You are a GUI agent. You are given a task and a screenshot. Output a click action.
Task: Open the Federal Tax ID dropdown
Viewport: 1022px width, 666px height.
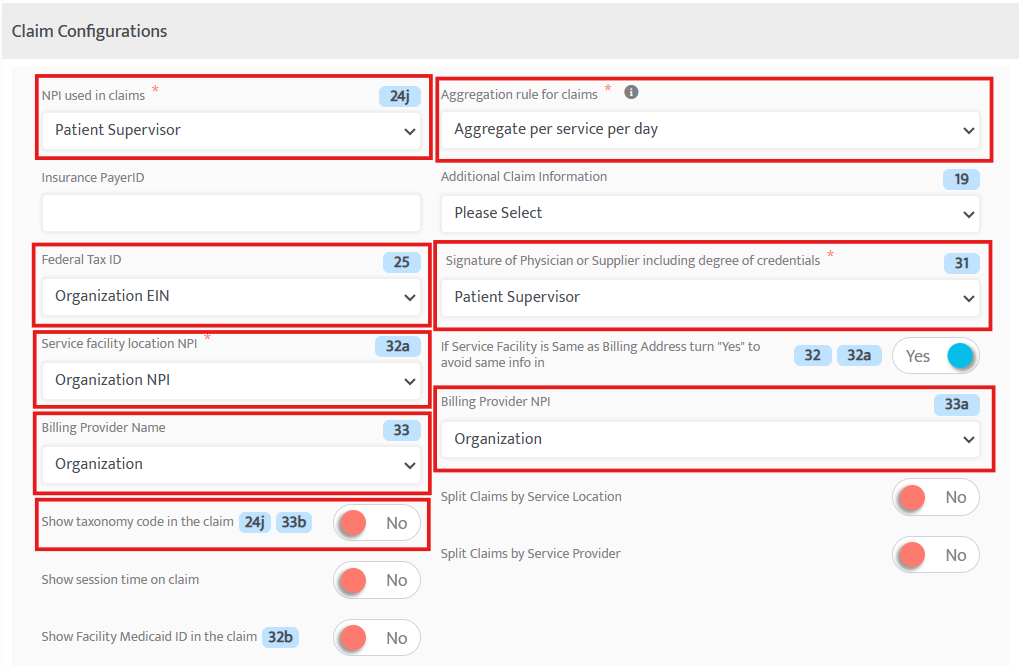[231, 297]
